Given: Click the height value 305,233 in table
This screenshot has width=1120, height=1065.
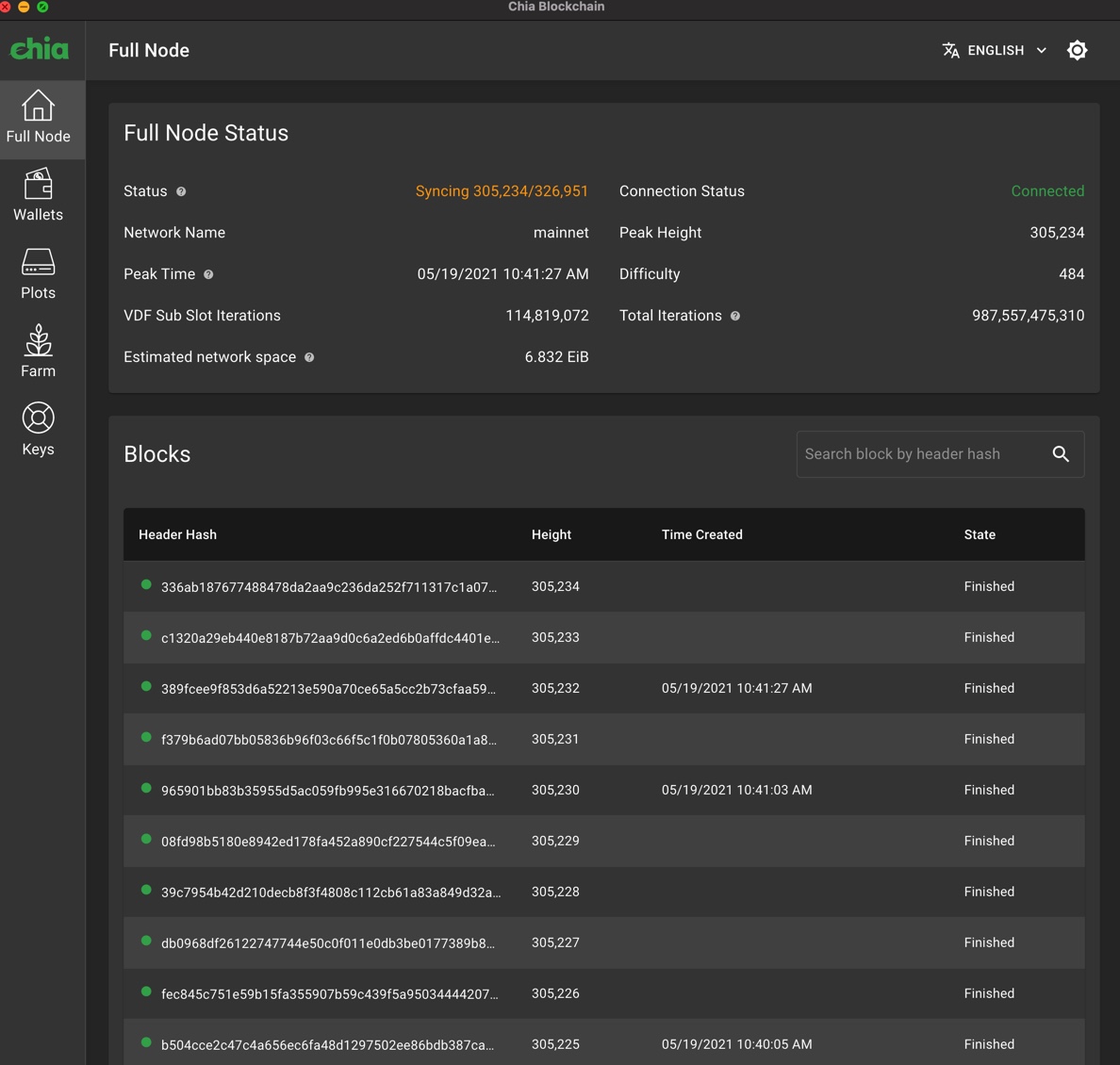Looking at the screenshot, I should pos(555,637).
